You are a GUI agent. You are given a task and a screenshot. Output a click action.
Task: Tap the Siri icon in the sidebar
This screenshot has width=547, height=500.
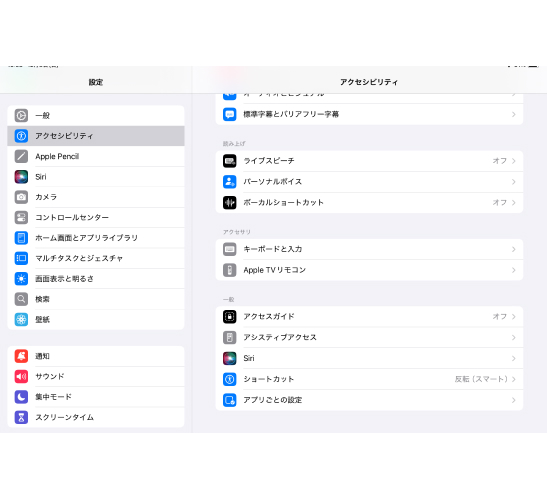point(21,177)
